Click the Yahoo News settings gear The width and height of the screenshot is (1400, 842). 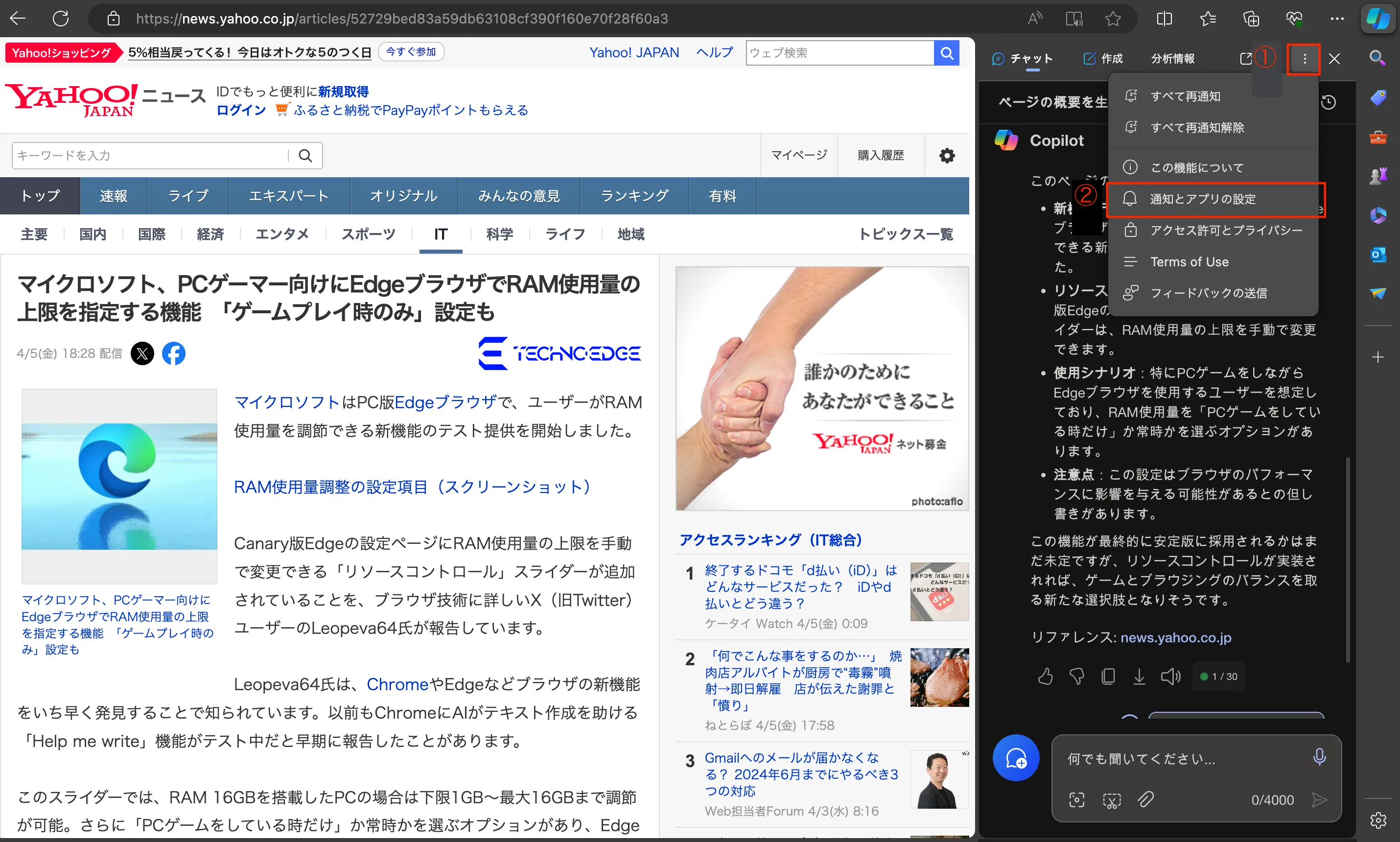[947, 156]
